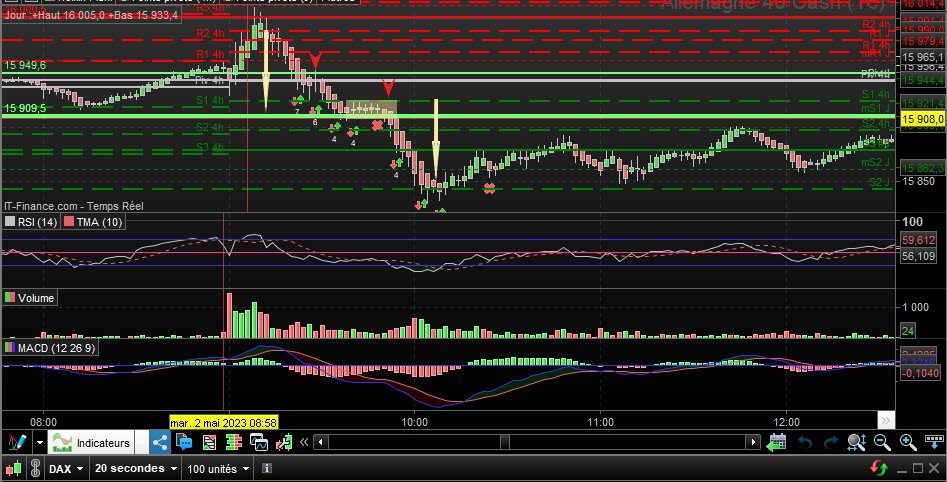Open the 20 secondes timeframe dropdown
This screenshot has height=482, width=947.
click(135, 469)
